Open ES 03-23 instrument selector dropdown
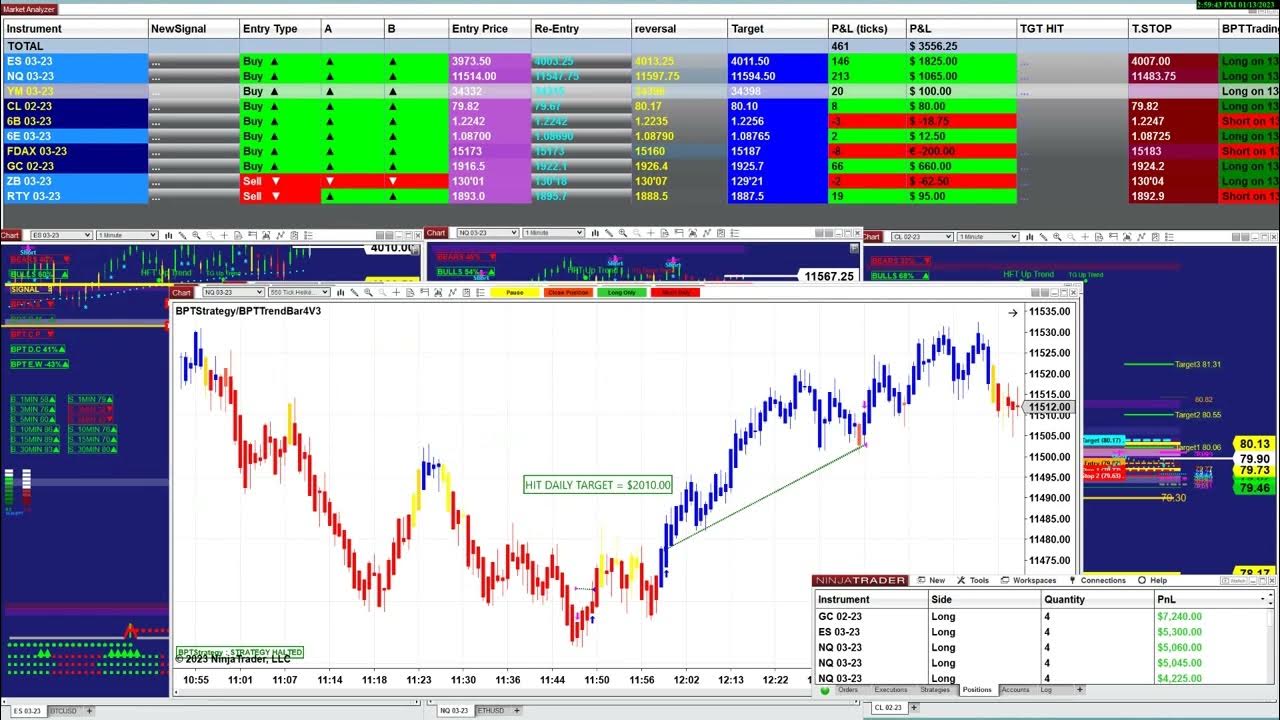This screenshot has height=720, width=1280. coord(61,235)
